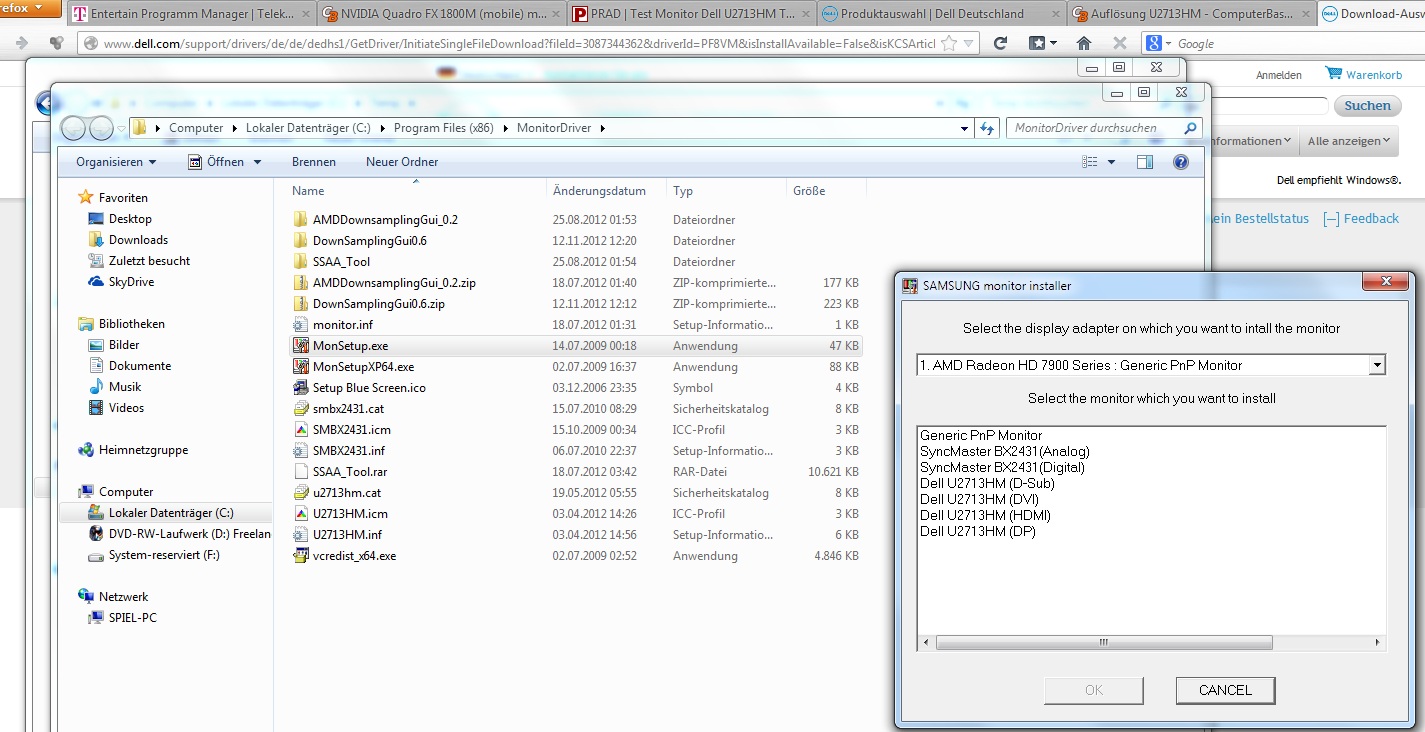
Task: Switch to Produktauswahl Dell Deutschland tab
Action: point(938,14)
